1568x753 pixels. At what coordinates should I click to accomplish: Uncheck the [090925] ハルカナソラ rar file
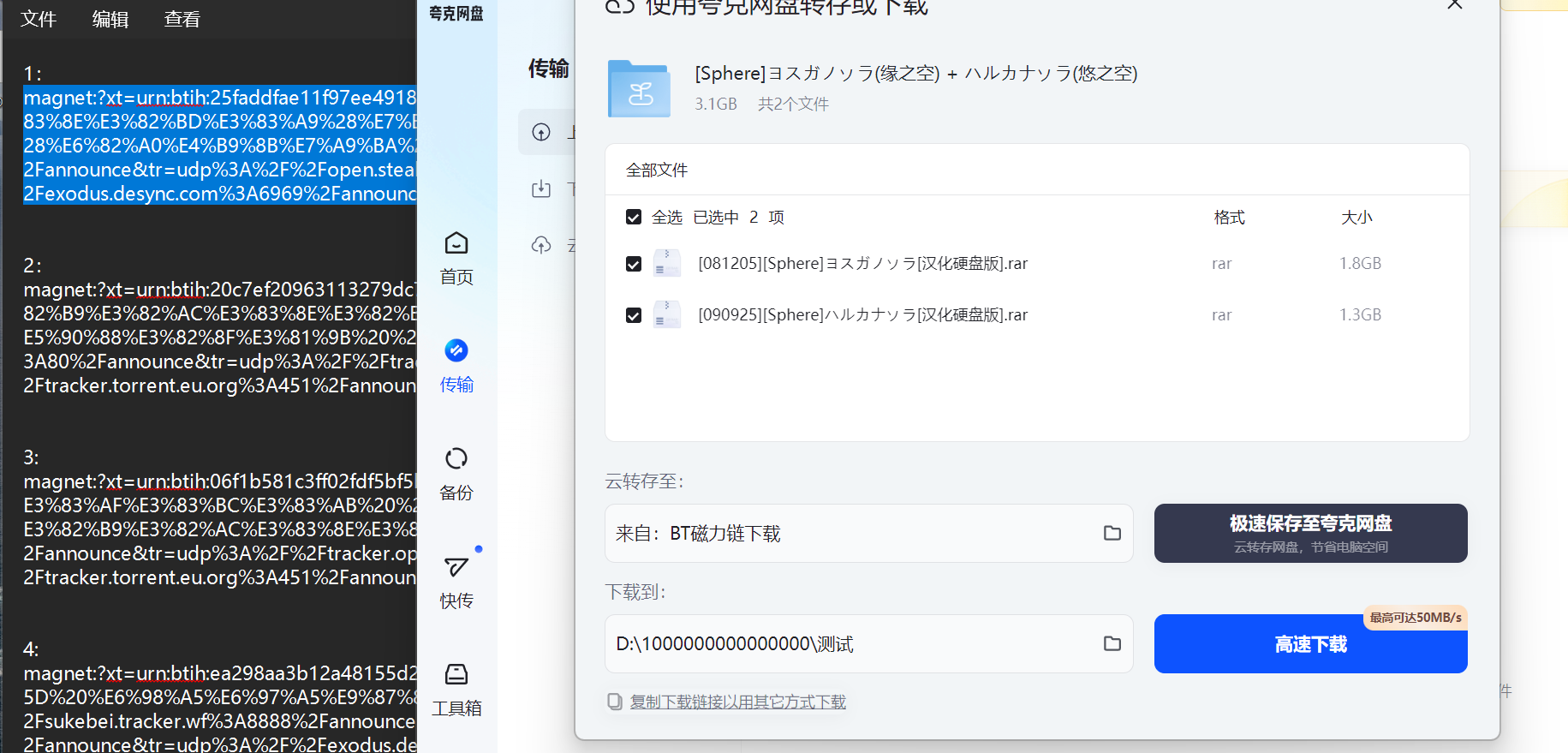coord(634,315)
